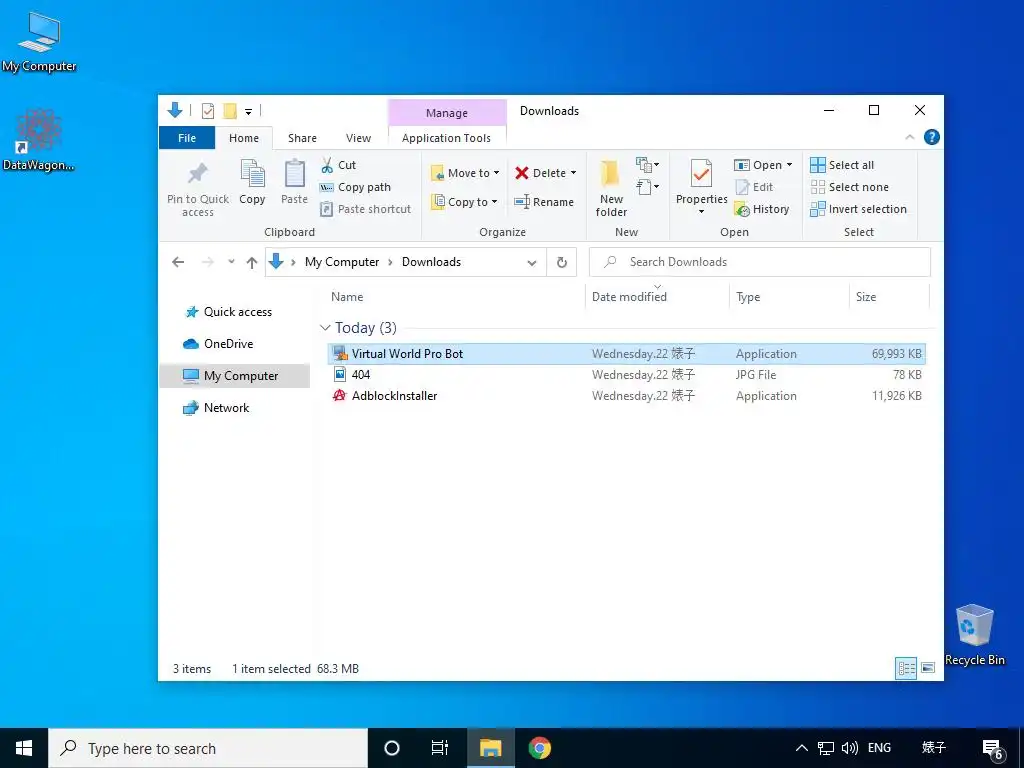Expand the Open button dropdown

789,165
